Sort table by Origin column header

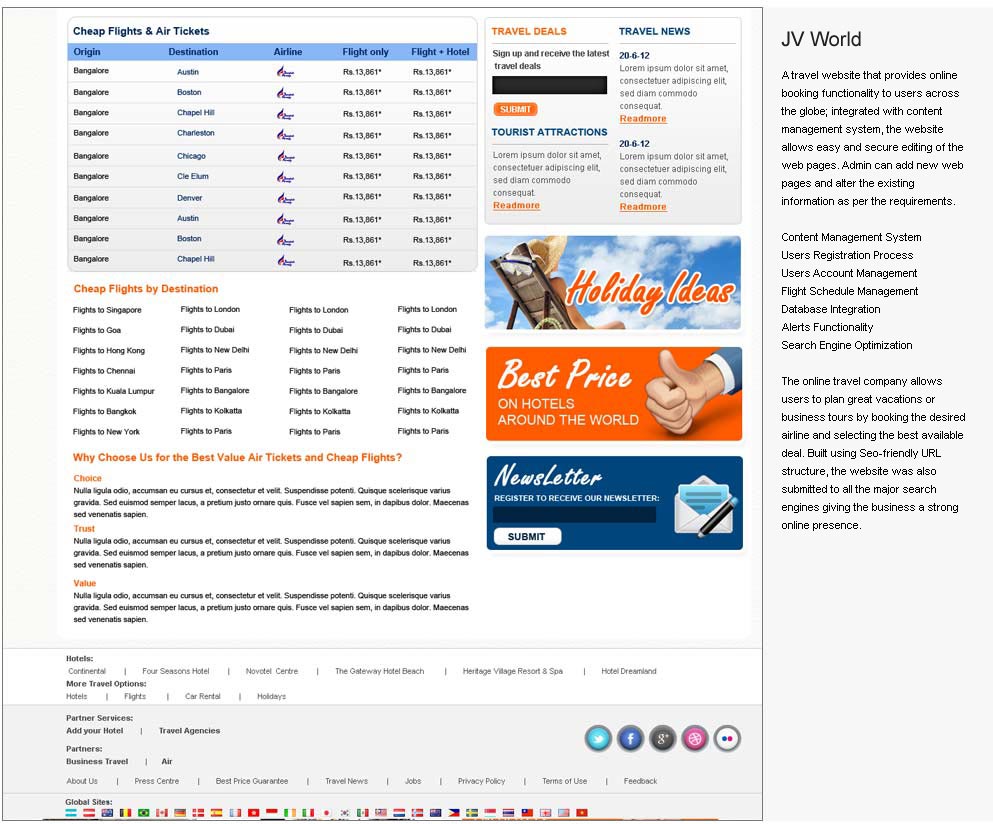[87, 52]
